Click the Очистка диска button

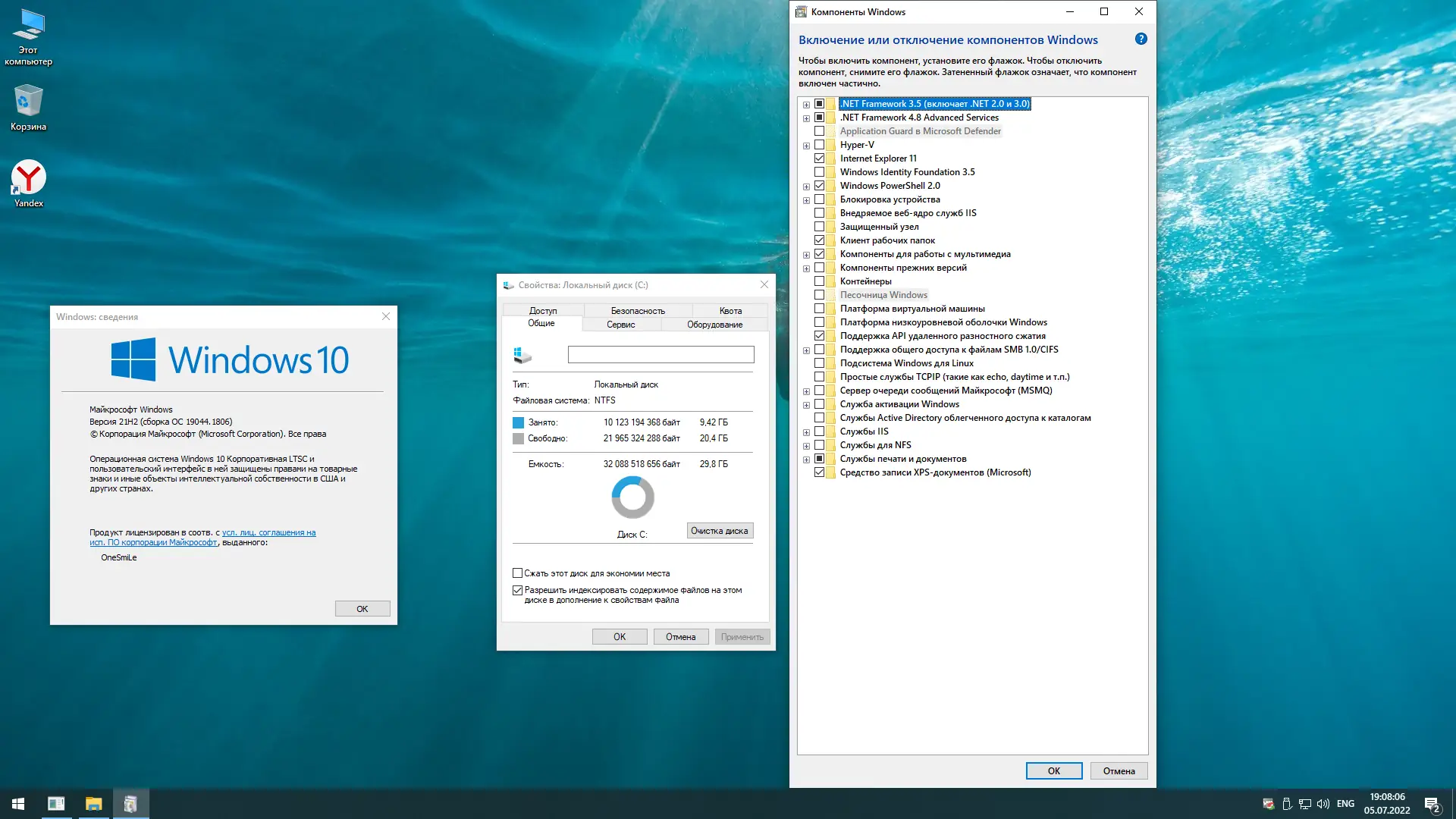click(719, 531)
